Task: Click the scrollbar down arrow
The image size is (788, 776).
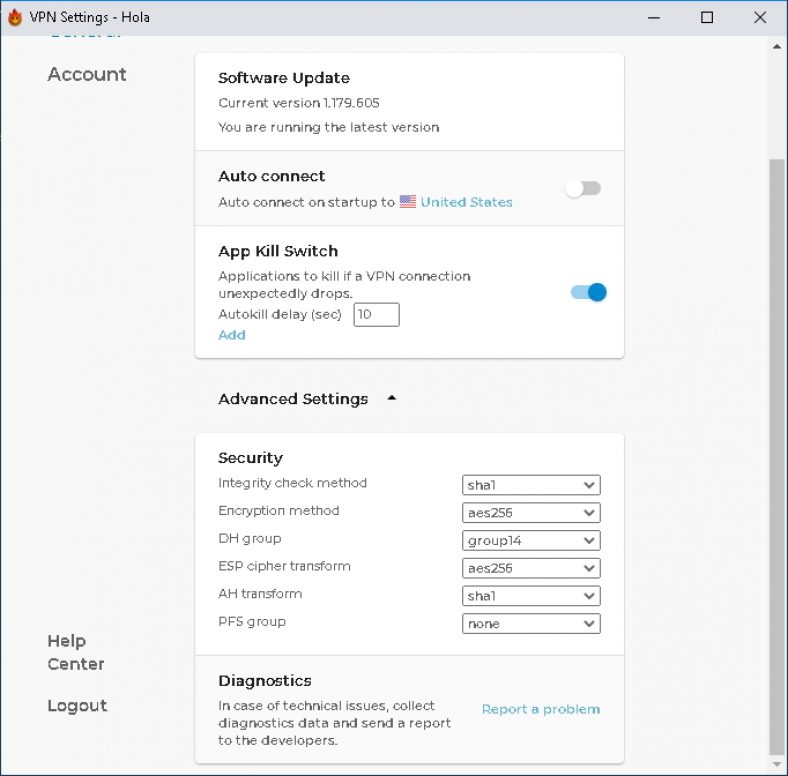Action: coord(777,764)
